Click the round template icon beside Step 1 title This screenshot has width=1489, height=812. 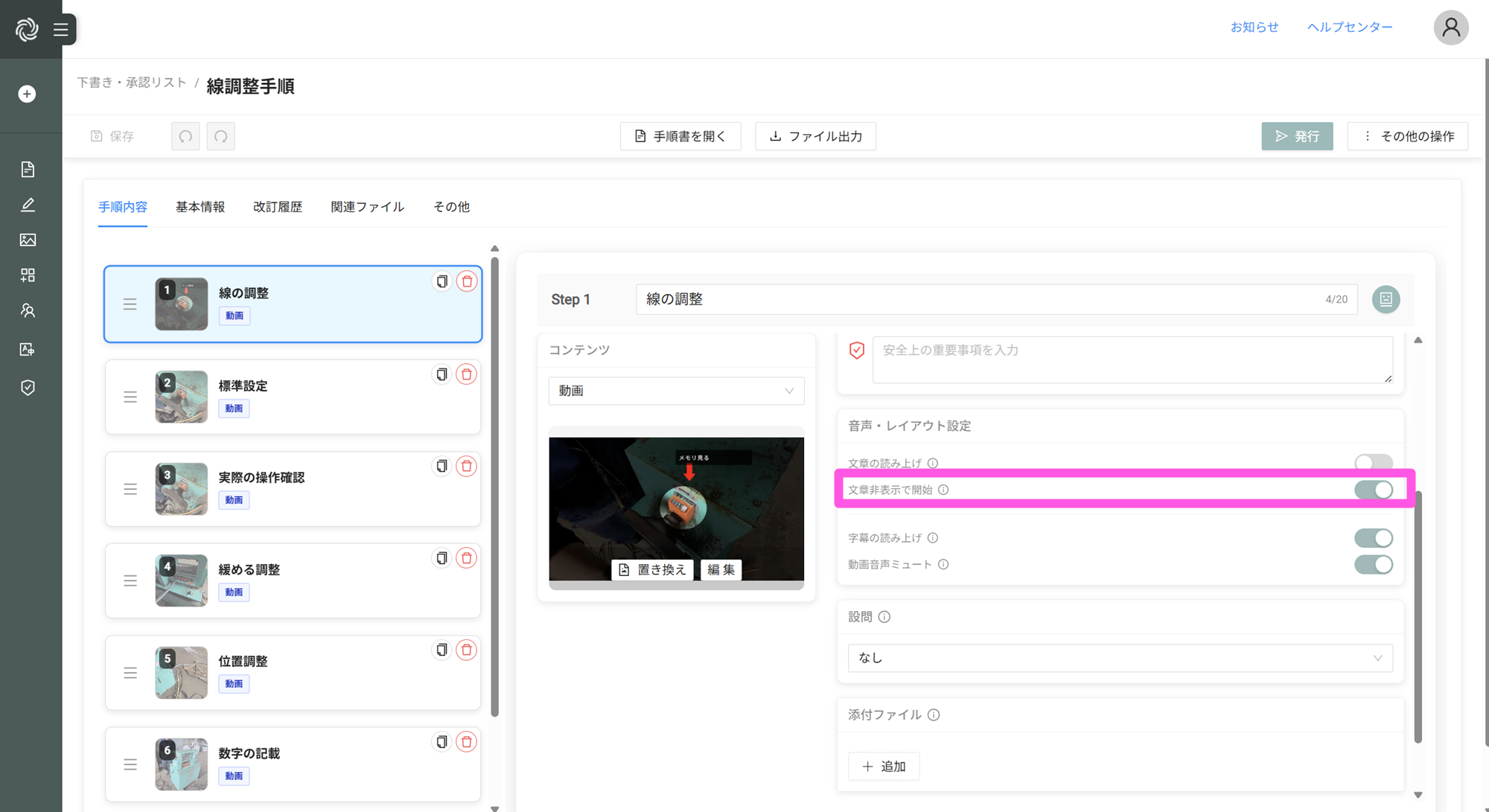pos(1386,299)
